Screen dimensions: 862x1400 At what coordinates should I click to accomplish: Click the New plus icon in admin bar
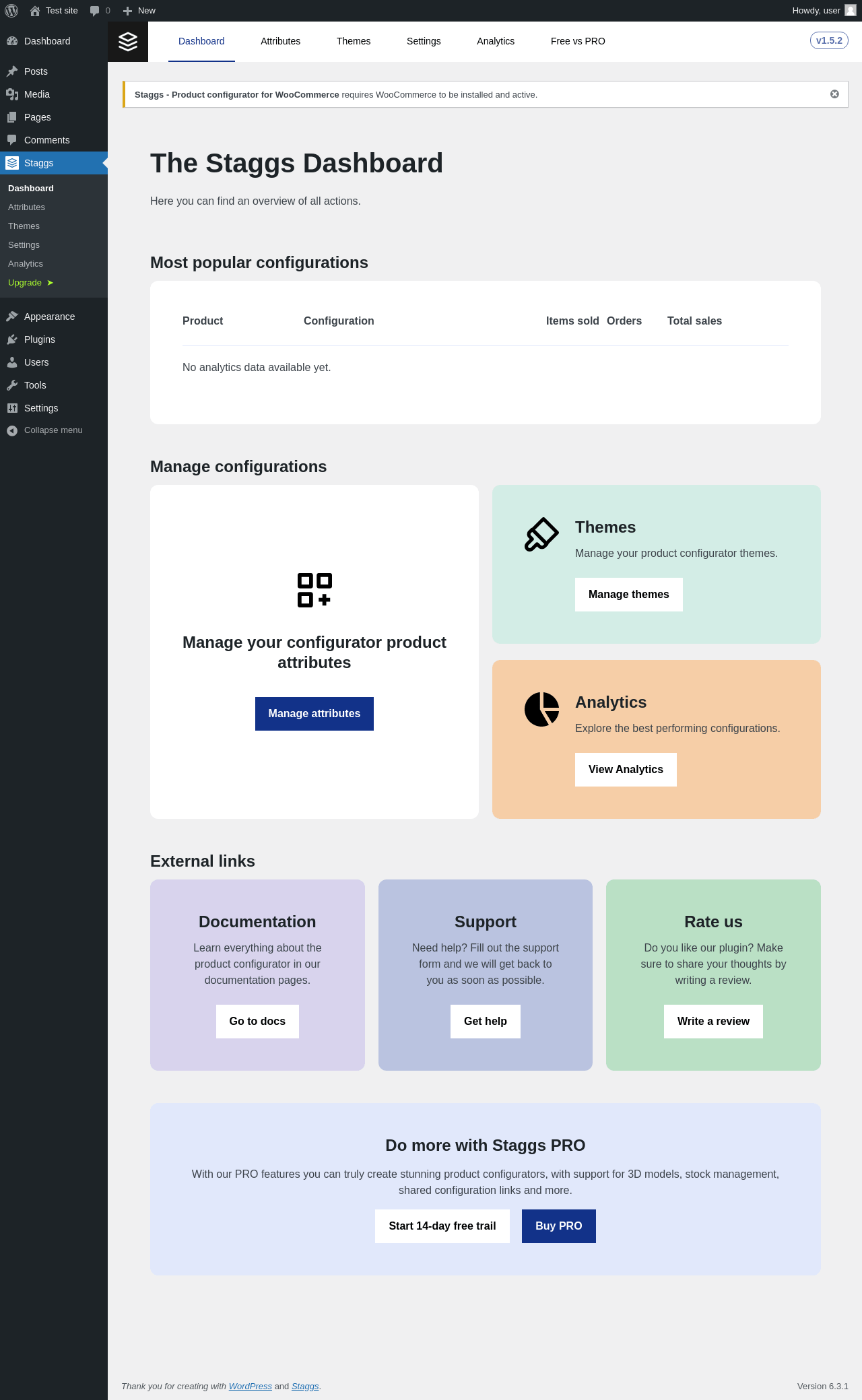tap(127, 11)
